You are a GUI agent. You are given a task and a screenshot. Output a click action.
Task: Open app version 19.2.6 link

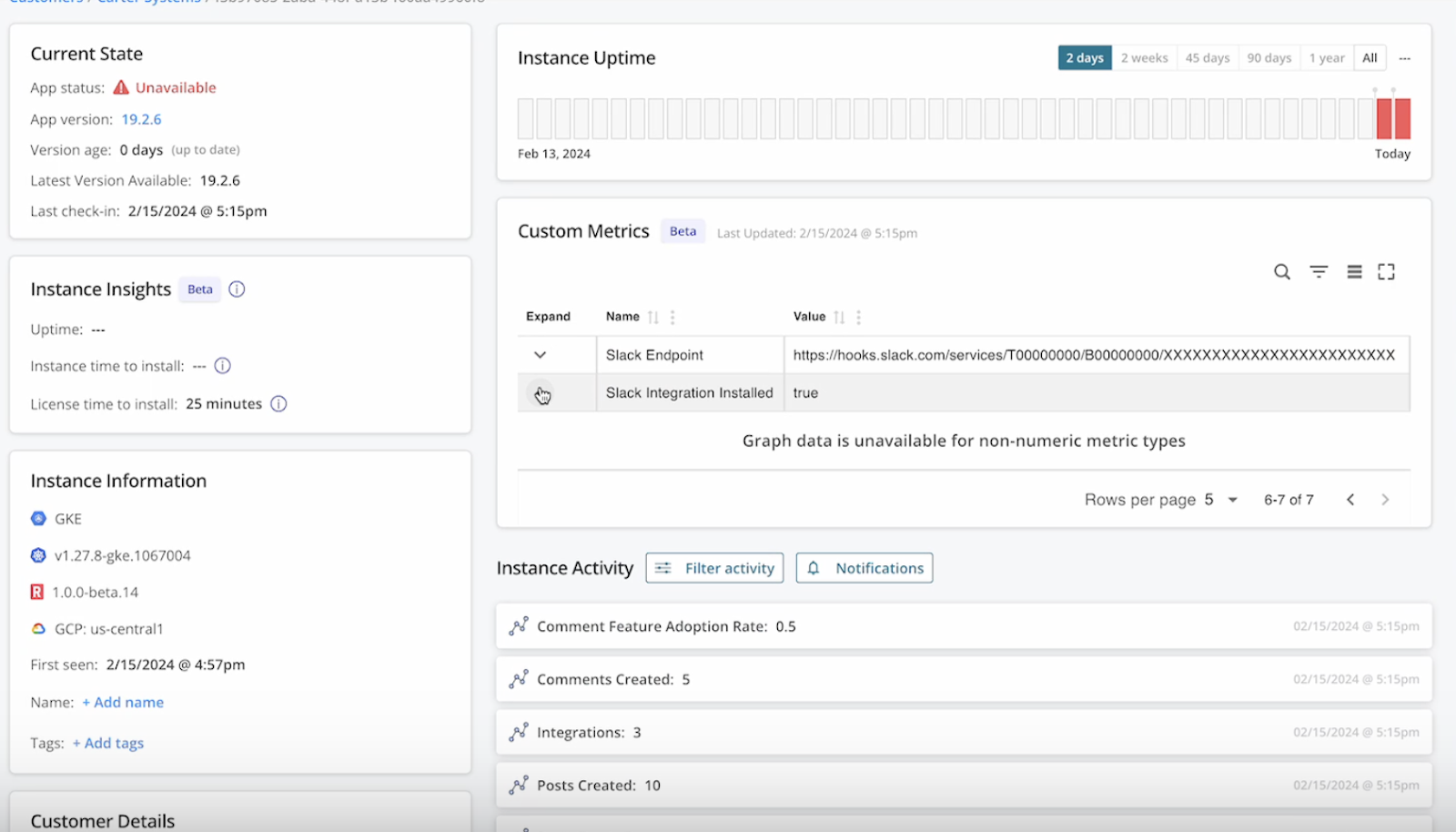coord(142,118)
